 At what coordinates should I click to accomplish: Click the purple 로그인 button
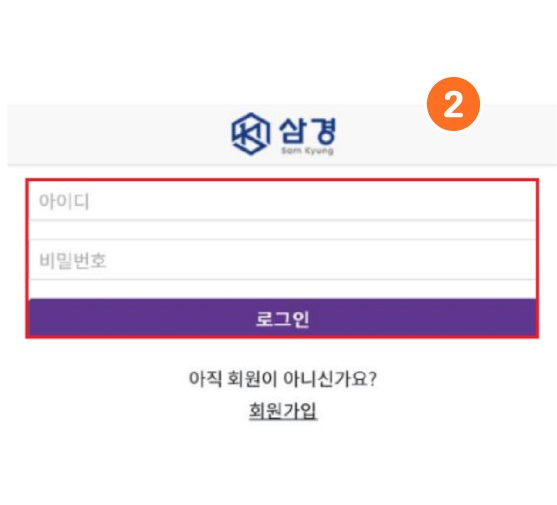(282, 318)
